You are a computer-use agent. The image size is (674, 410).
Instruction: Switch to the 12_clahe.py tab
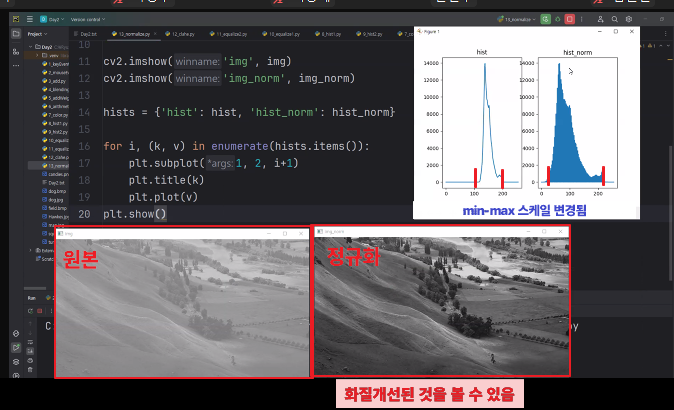point(181,34)
